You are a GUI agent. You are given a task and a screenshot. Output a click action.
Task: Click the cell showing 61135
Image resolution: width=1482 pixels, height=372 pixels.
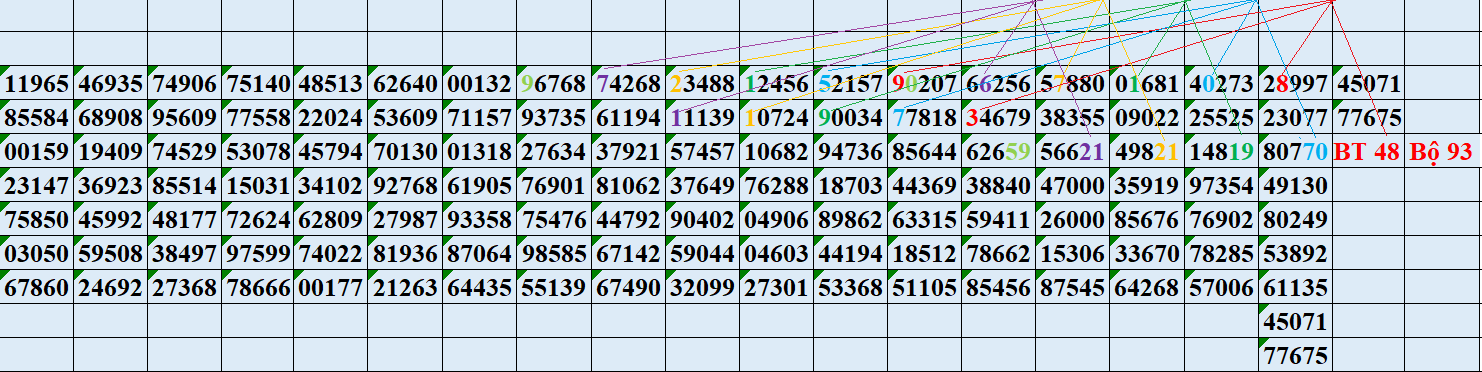pos(1295,288)
